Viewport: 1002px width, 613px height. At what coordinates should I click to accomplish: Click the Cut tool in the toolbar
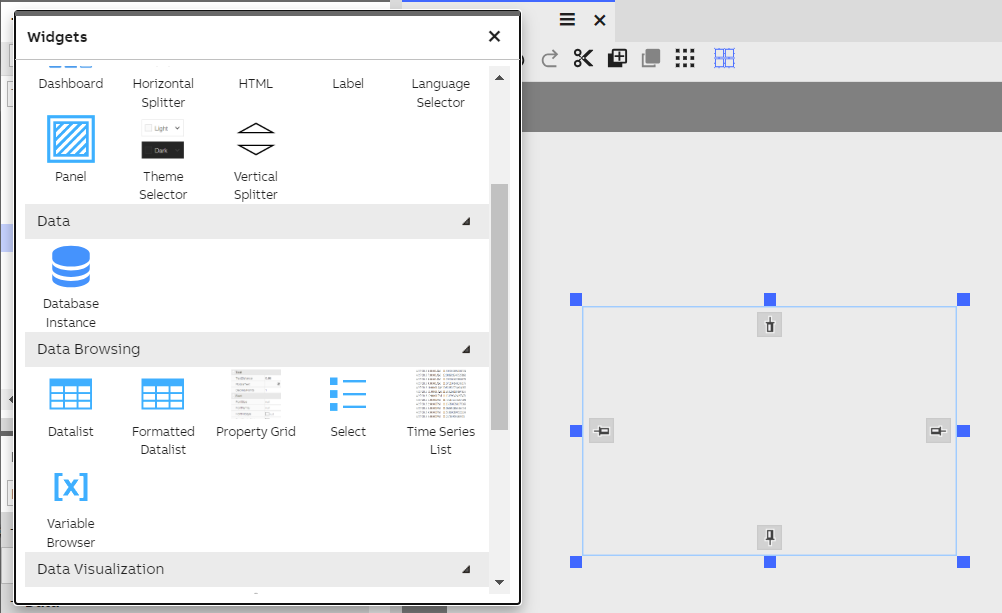pos(583,58)
